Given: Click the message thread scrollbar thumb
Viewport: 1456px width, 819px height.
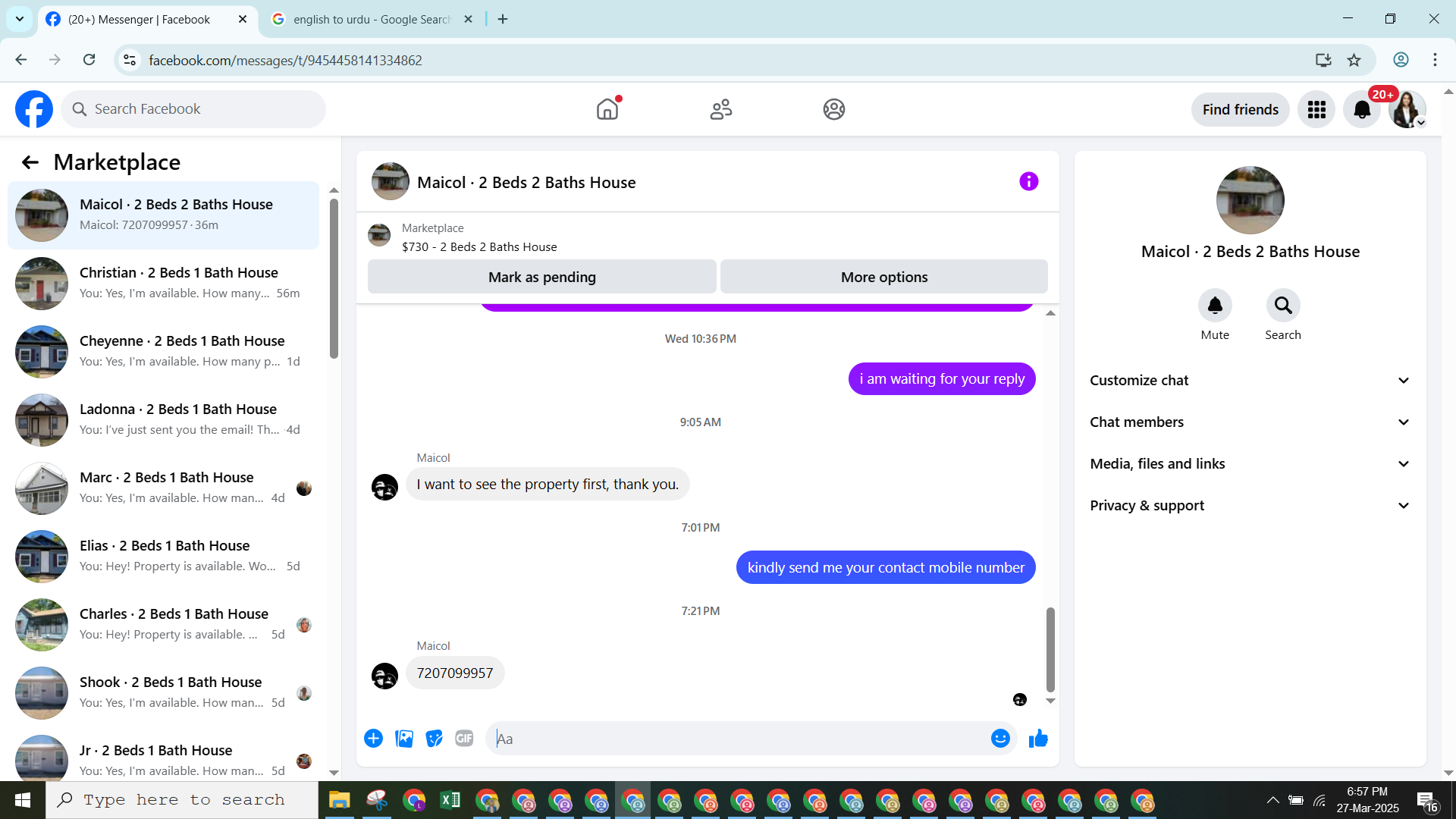Looking at the screenshot, I should click(1050, 649).
